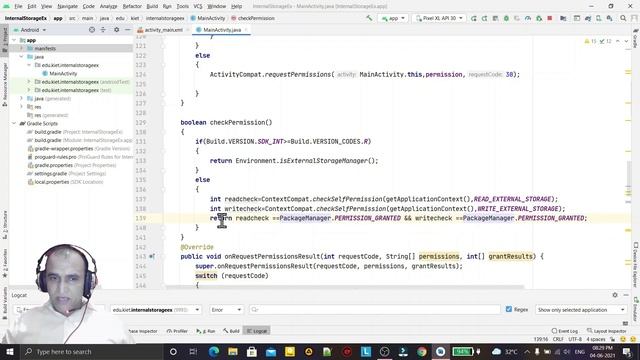The height and width of the screenshot is (360, 640).
Task: Open the Mail app from taskbar
Action: (x=271, y=351)
